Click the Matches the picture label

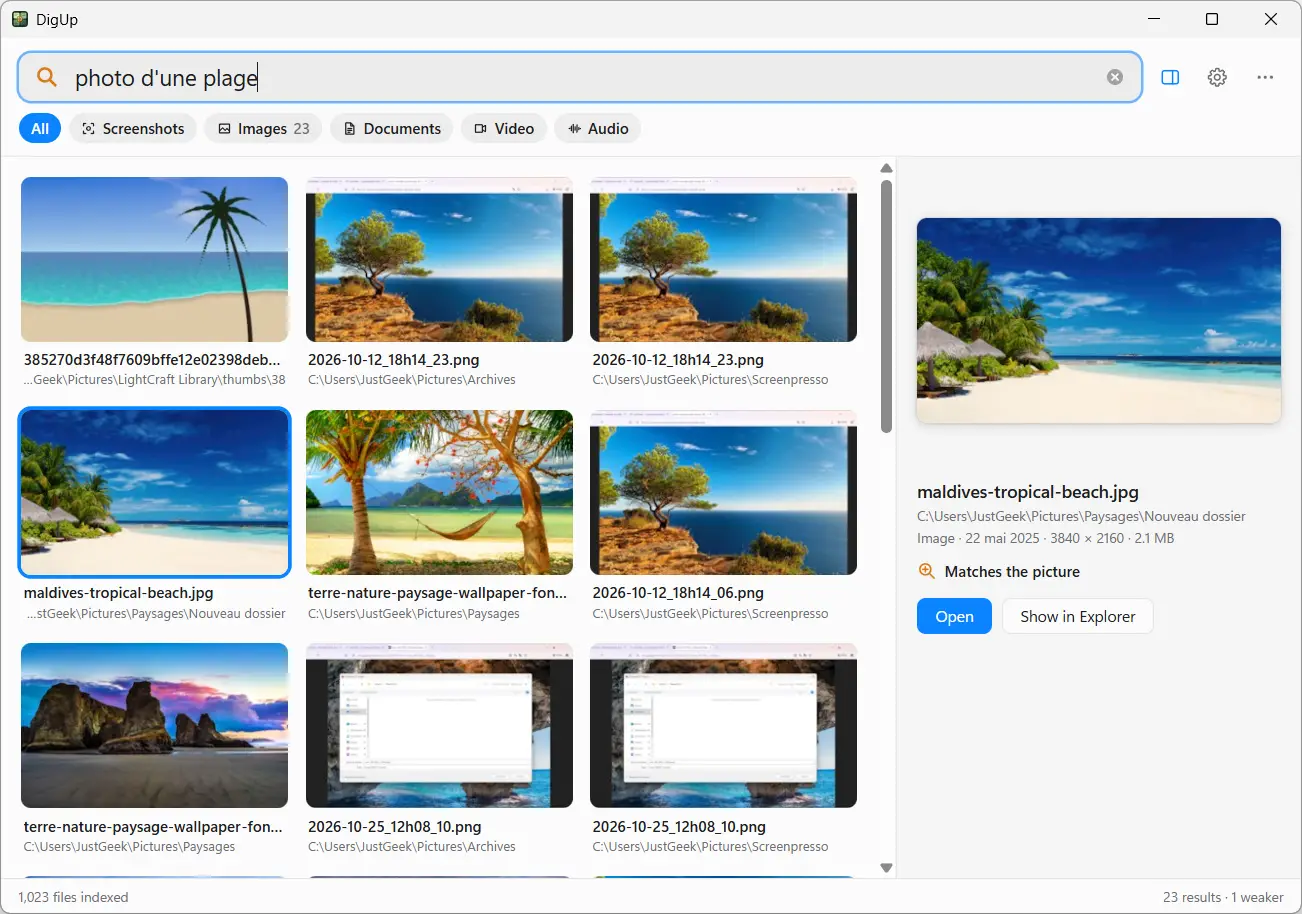click(x=1012, y=572)
